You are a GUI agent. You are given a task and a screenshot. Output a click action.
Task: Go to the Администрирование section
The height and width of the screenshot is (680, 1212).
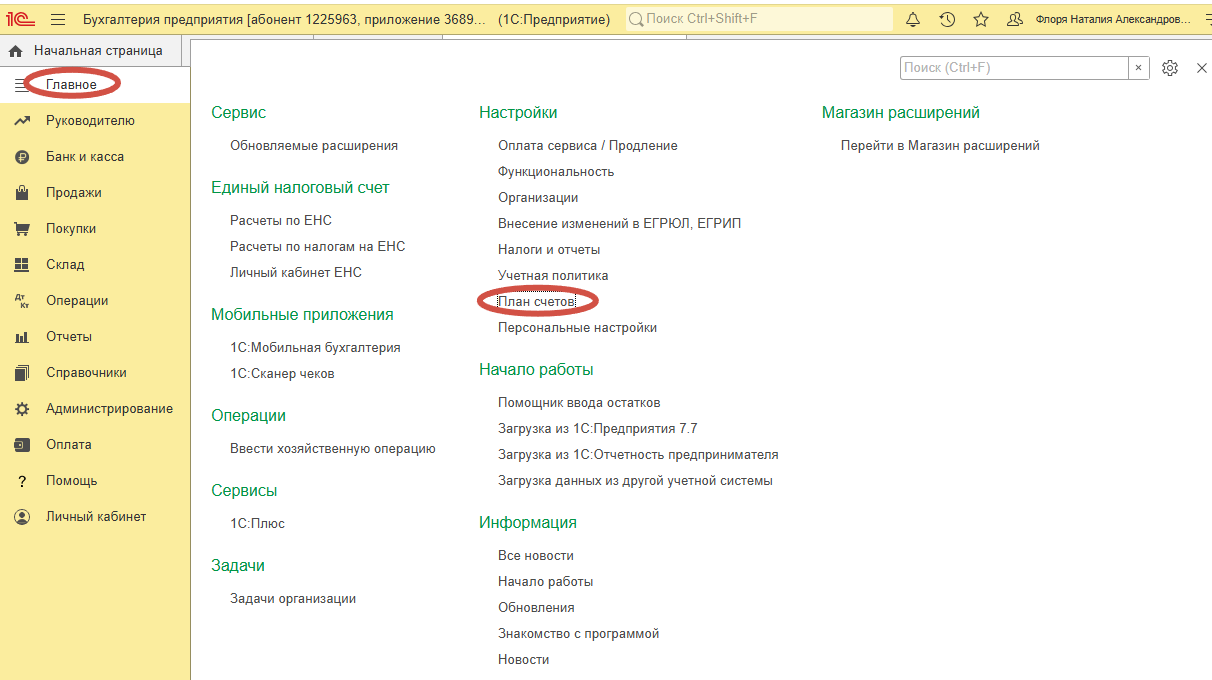(x=109, y=409)
